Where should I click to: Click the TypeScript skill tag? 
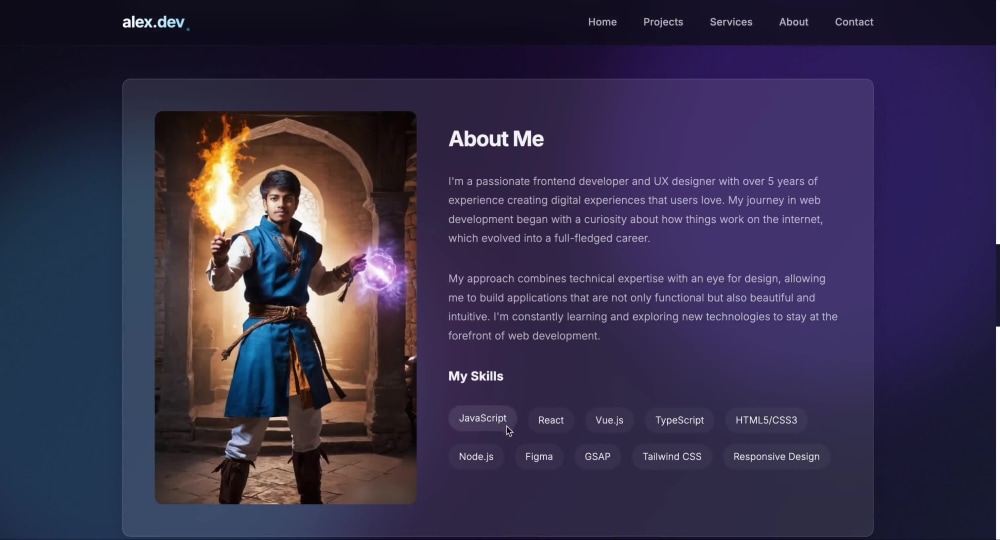click(679, 420)
